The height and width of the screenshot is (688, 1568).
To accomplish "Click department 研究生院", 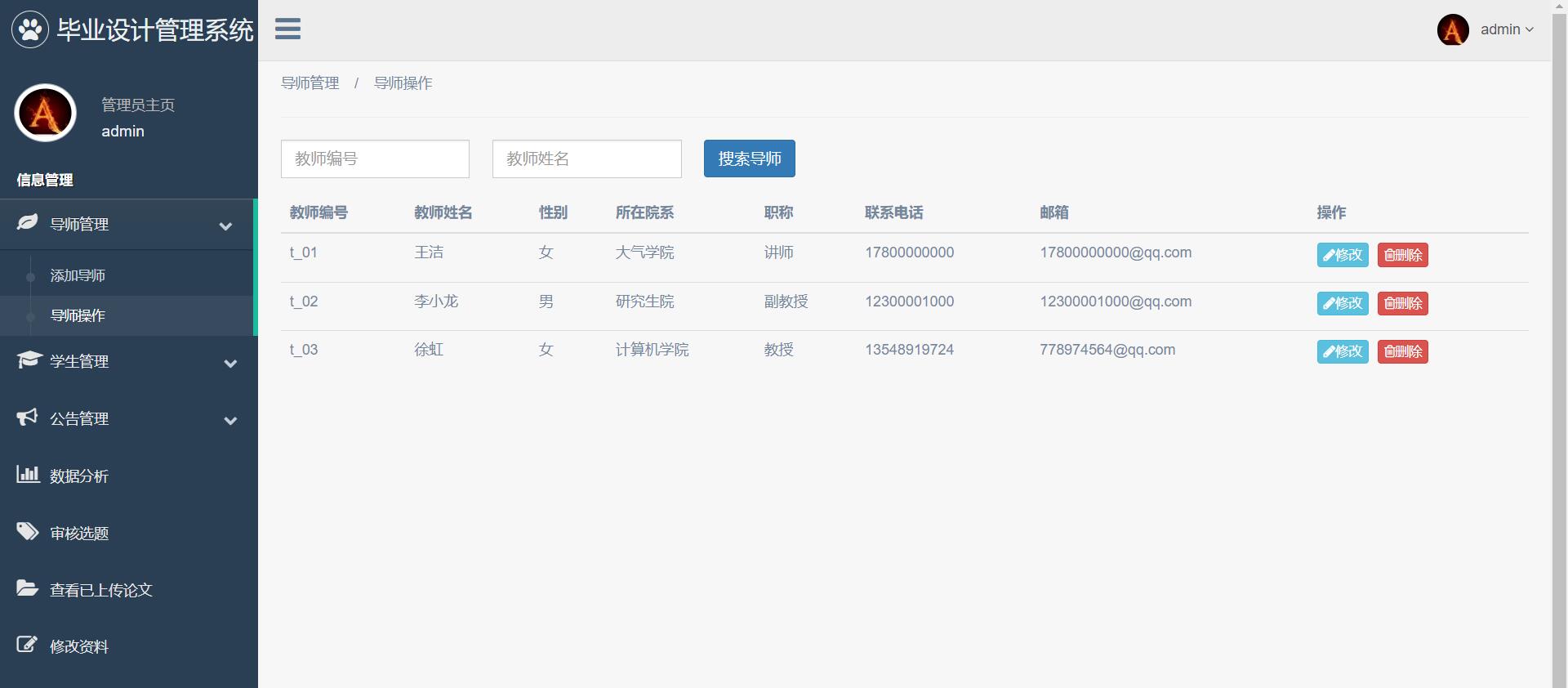I will point(644,302).
